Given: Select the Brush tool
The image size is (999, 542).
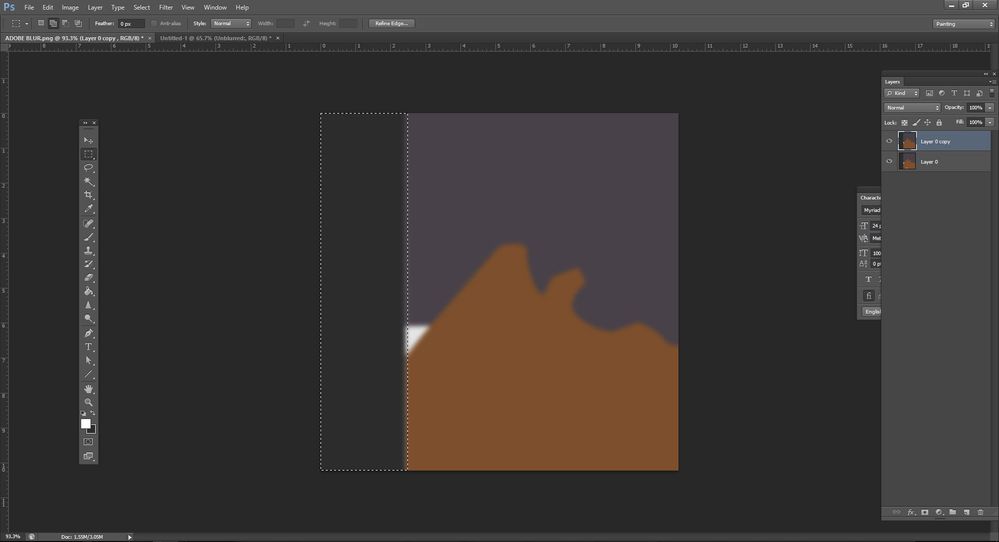Looking at the screenshot, I should [x=89, y=237].
